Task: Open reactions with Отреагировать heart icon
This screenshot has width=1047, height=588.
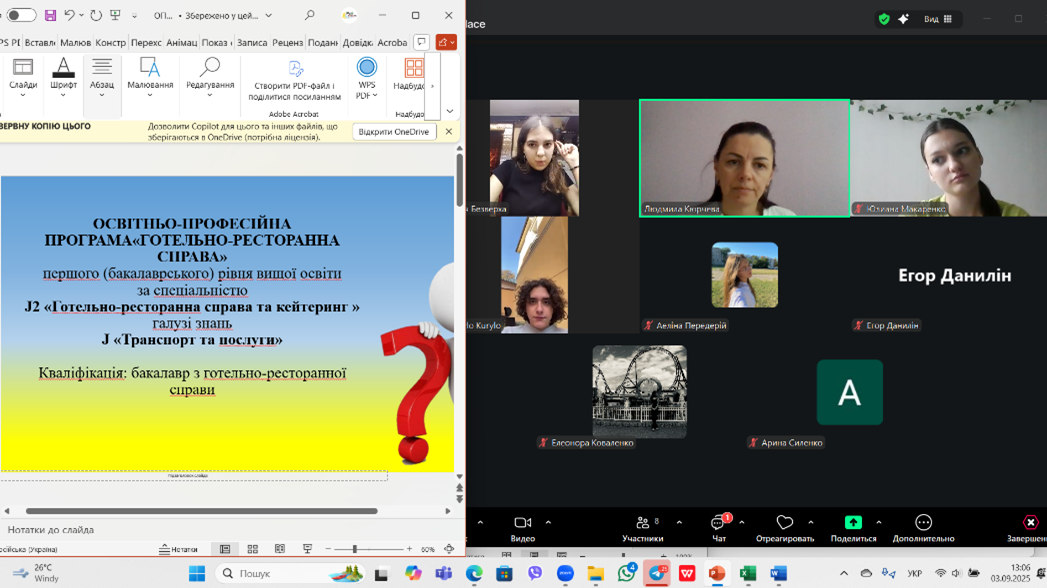Action: (x=785, y=529)
